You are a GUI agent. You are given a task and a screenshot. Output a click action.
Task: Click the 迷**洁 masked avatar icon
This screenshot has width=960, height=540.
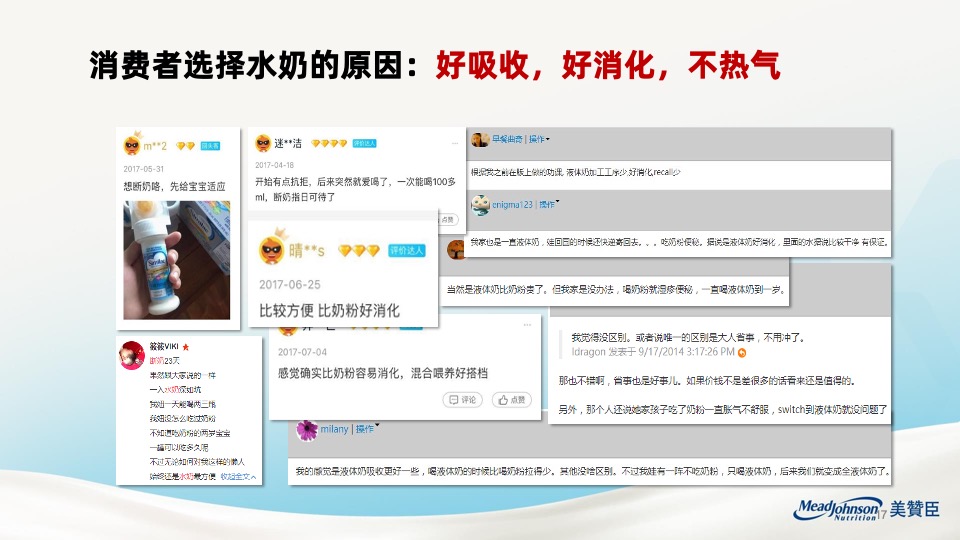point(263,143)
